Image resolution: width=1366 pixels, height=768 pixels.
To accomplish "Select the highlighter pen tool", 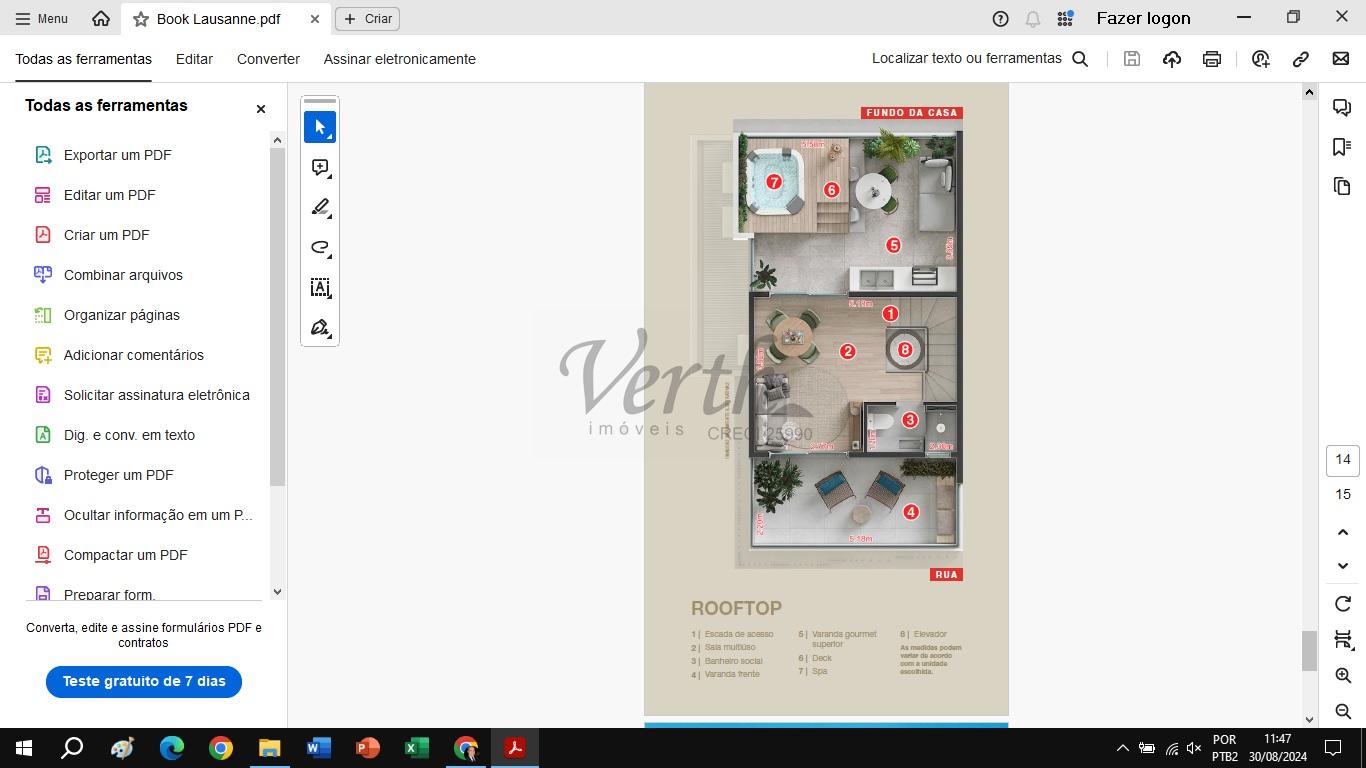I will click(x=320, y=208).
